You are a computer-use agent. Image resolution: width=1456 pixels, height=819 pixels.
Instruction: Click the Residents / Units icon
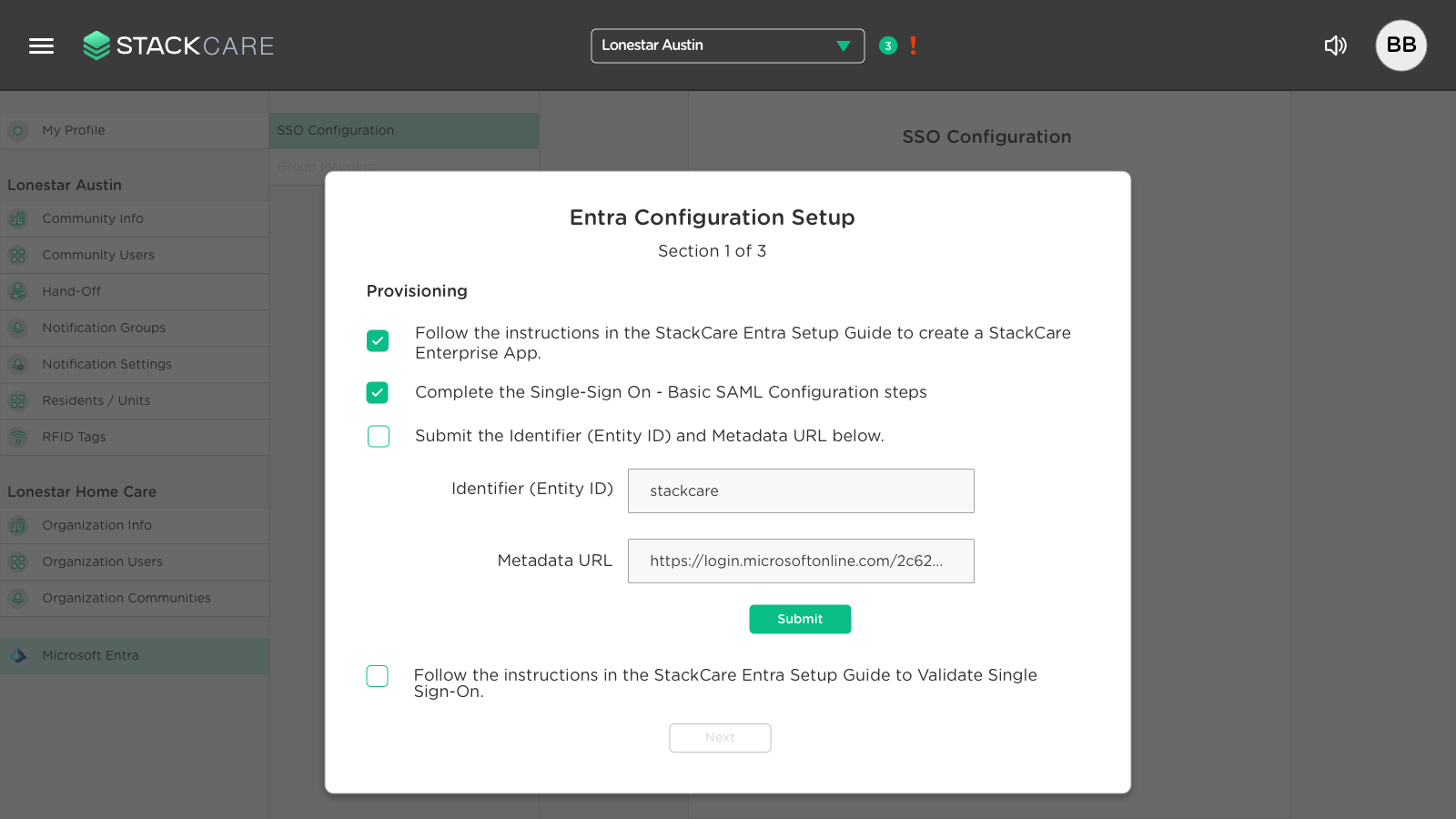[x=18, y=401]
